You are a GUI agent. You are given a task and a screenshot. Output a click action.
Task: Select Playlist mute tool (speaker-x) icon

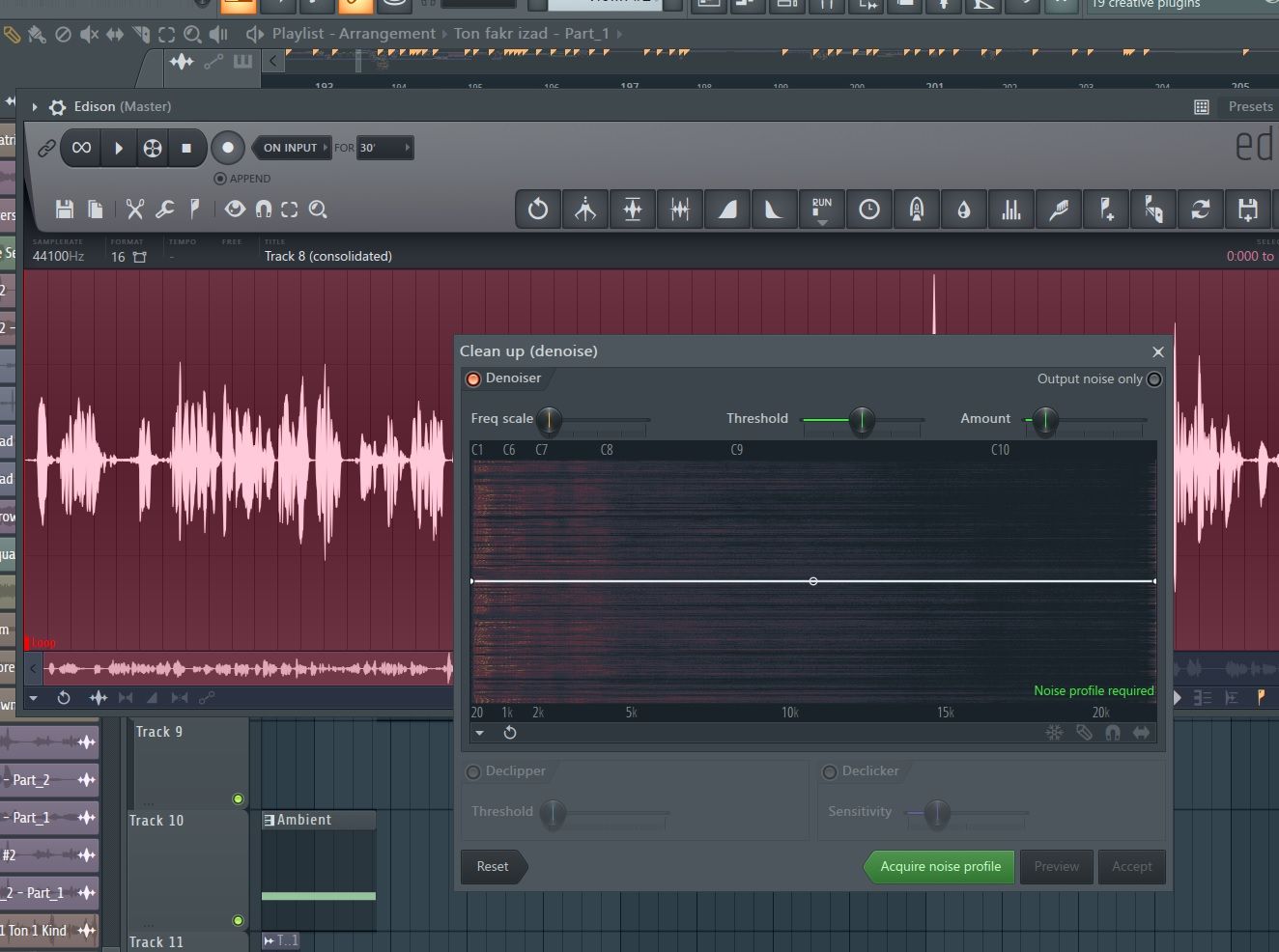89,36
